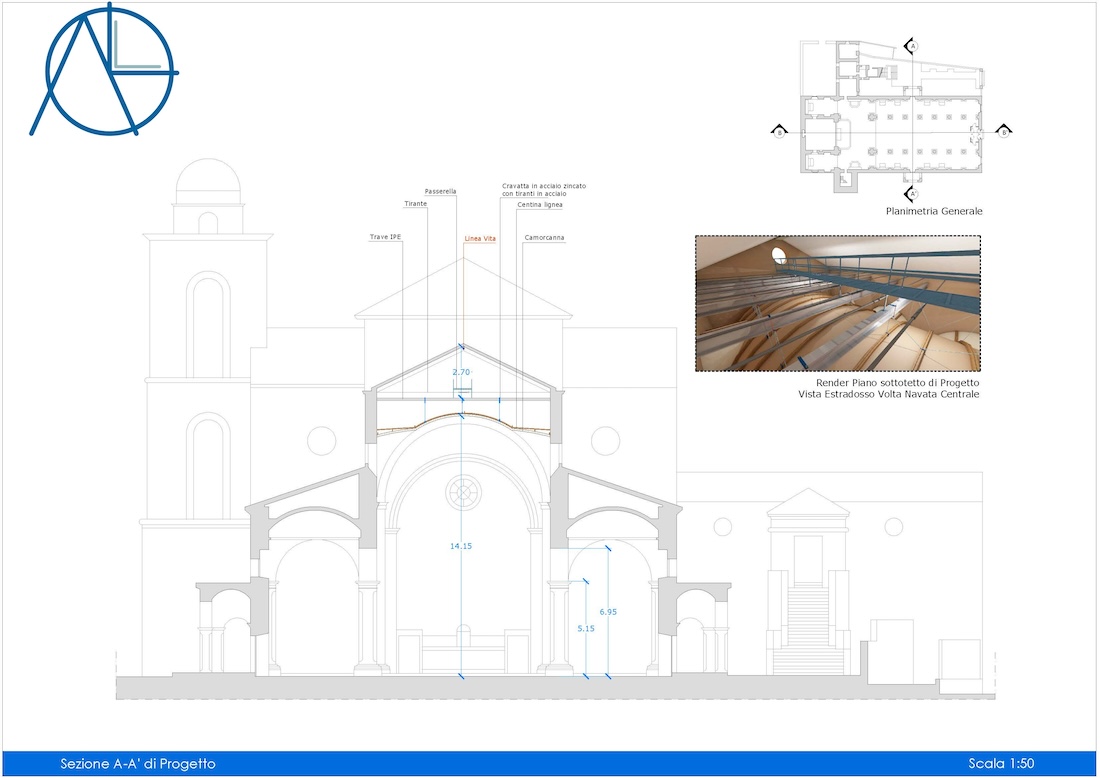Click the 14.15 height dimension
The image size is (1100, 778).
(460, 546)
